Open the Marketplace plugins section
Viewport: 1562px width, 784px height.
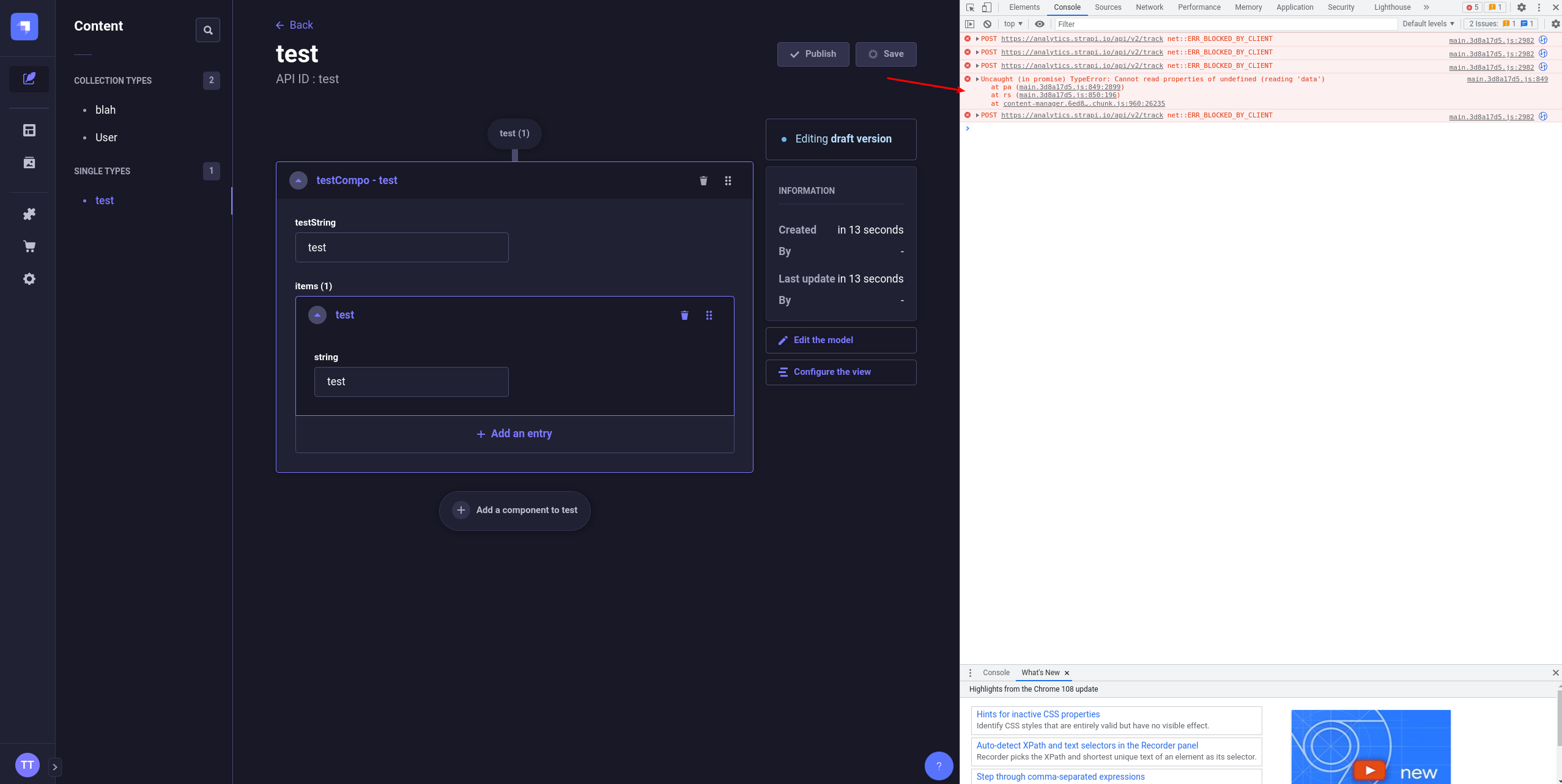pos(28,213)
